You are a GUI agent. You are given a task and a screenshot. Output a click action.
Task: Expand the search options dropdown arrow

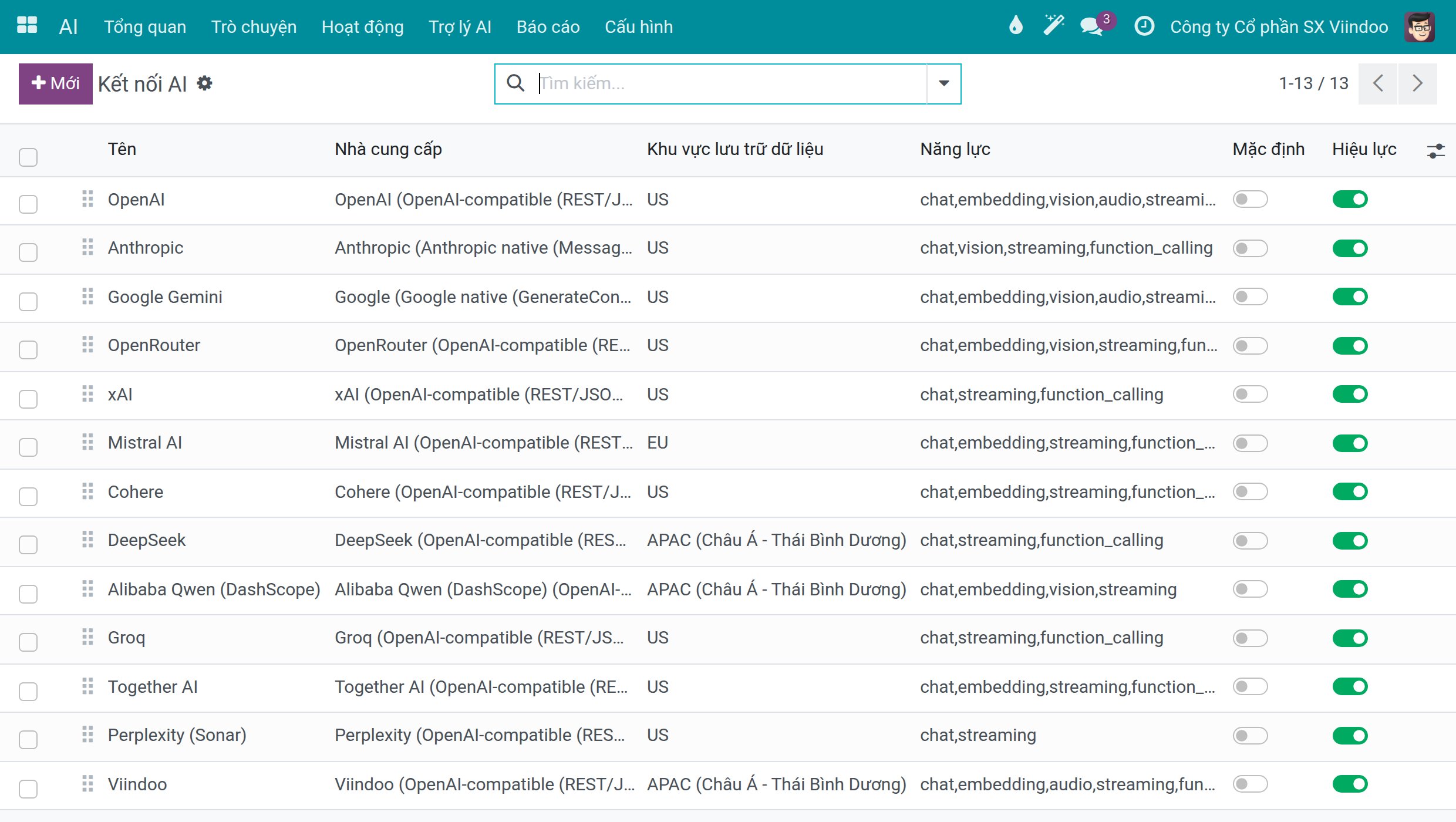point(943,83)
